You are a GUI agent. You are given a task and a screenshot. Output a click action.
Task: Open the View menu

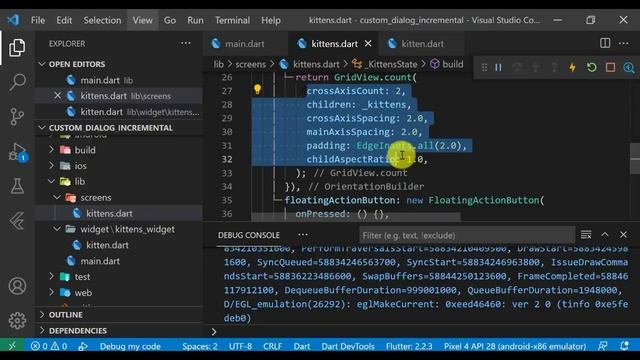[142, 20]
